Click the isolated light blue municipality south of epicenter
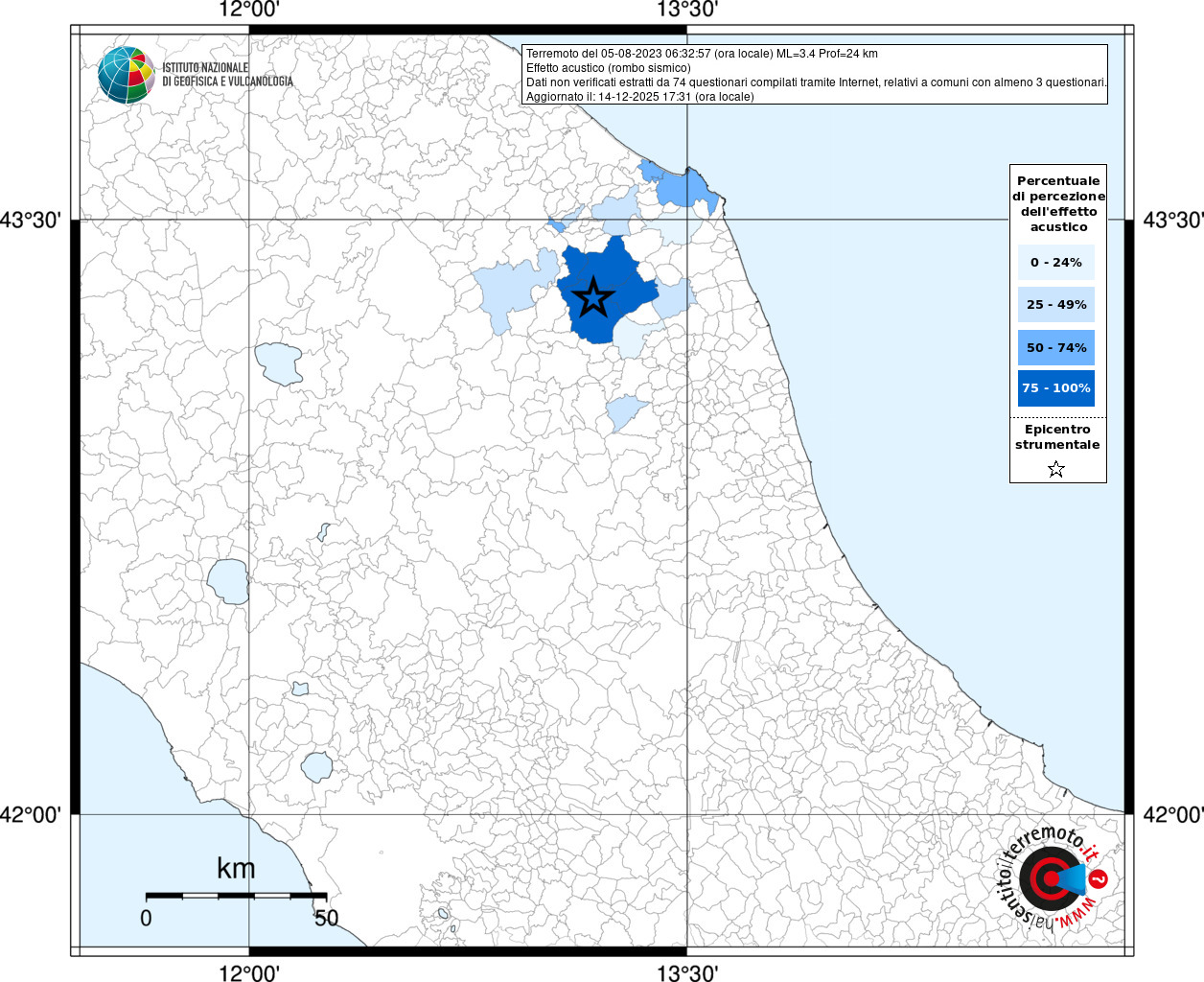This screenshot has height=982, width=1204. pyautogui.click(x=625, y=412)
